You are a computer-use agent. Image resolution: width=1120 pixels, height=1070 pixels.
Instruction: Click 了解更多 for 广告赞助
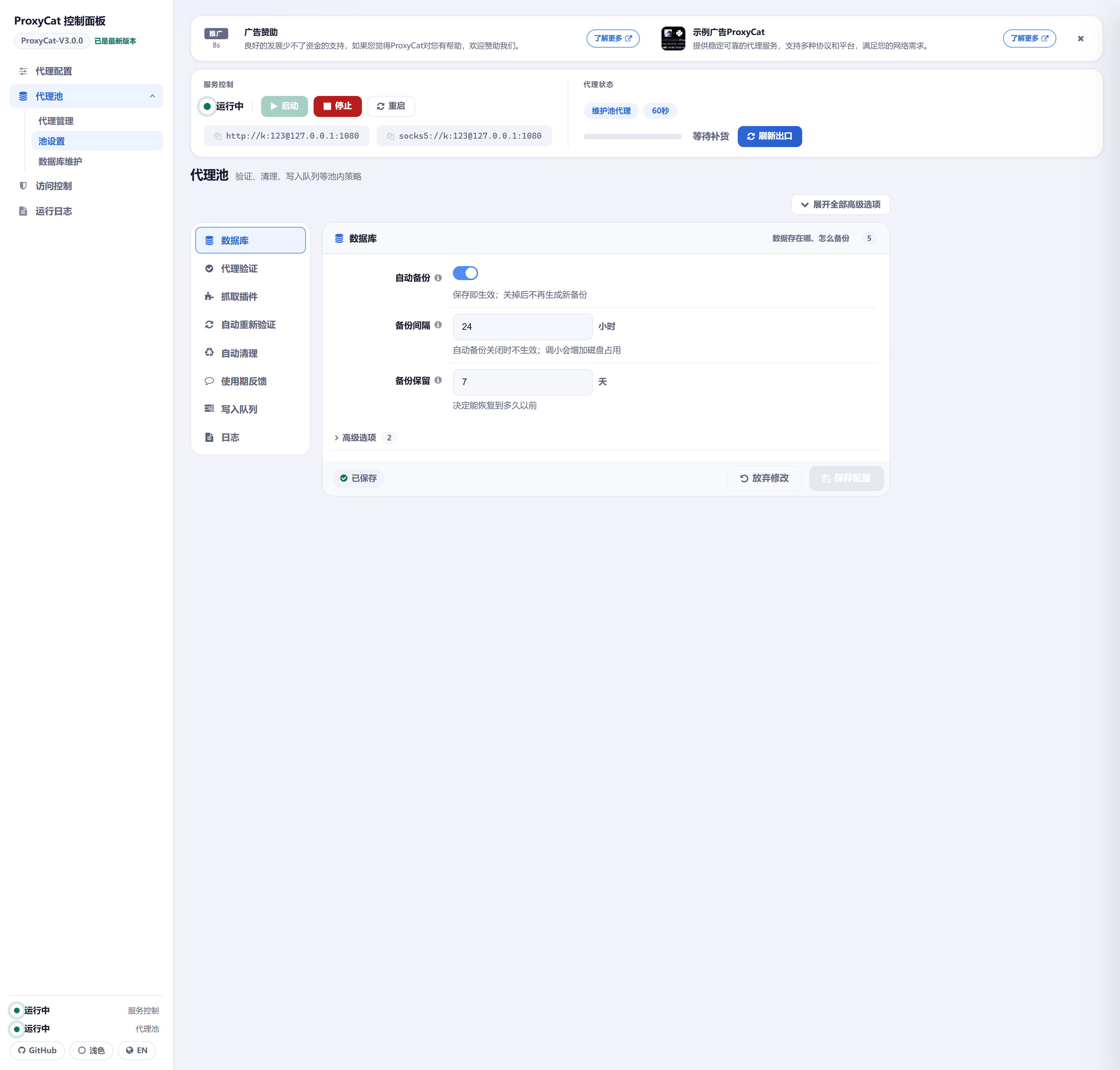[x=612, y=38]
